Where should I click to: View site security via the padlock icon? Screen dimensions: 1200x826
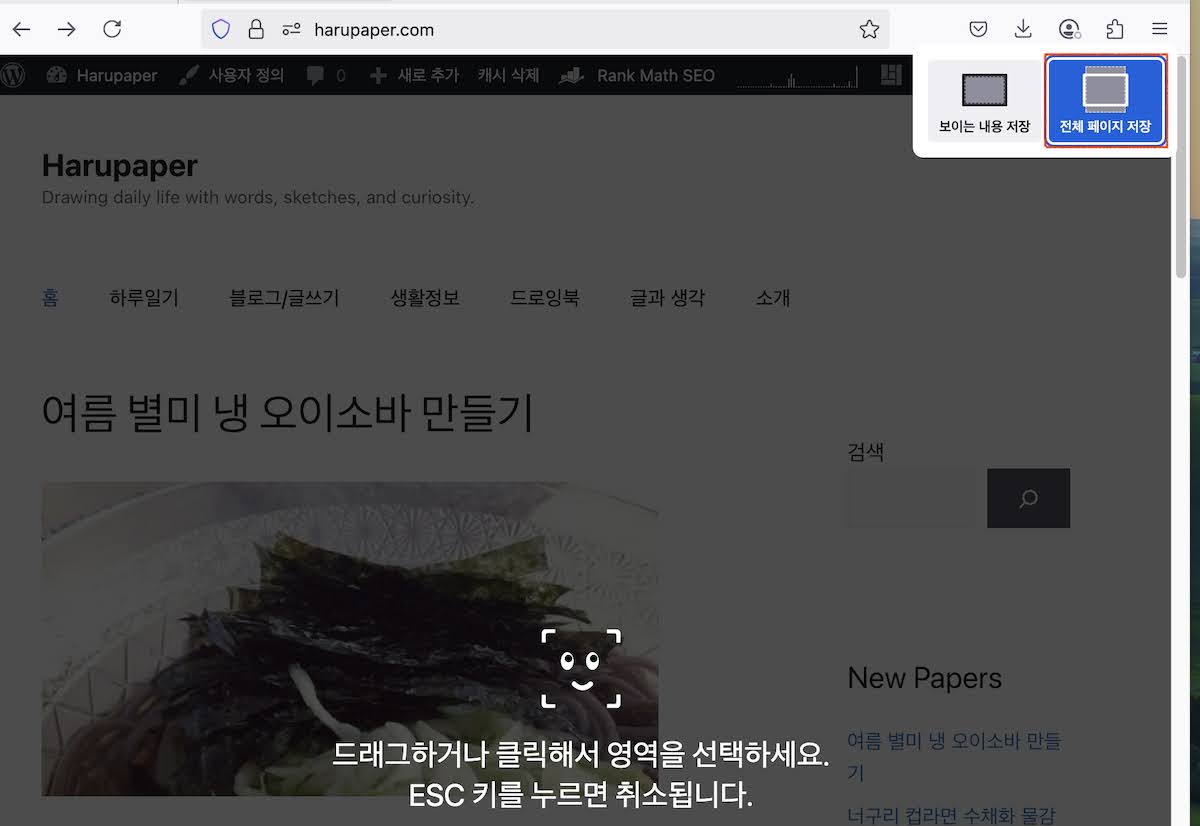coord(256,29)
